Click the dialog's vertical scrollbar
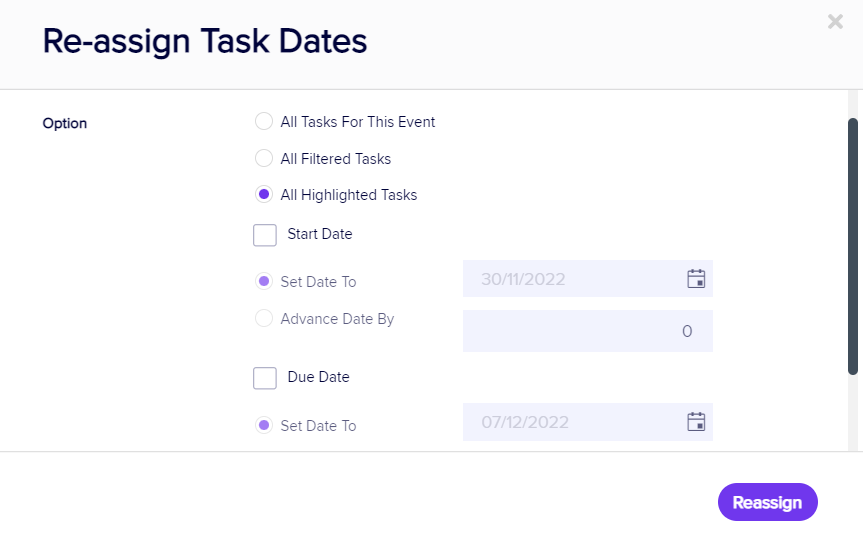 pyautogui.click(x=853, y=246)
